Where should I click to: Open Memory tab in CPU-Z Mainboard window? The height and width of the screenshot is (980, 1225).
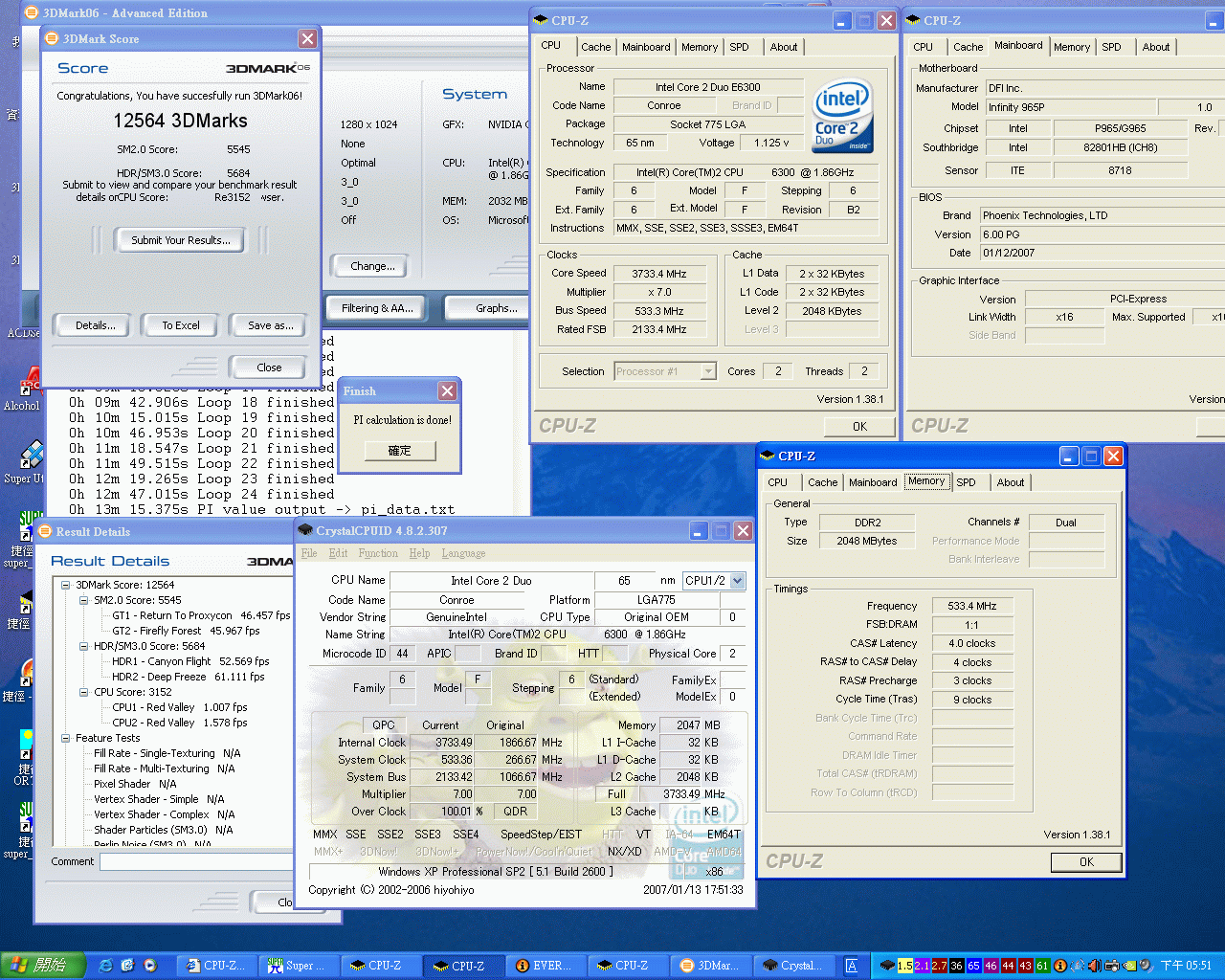tap(1072, 47)
